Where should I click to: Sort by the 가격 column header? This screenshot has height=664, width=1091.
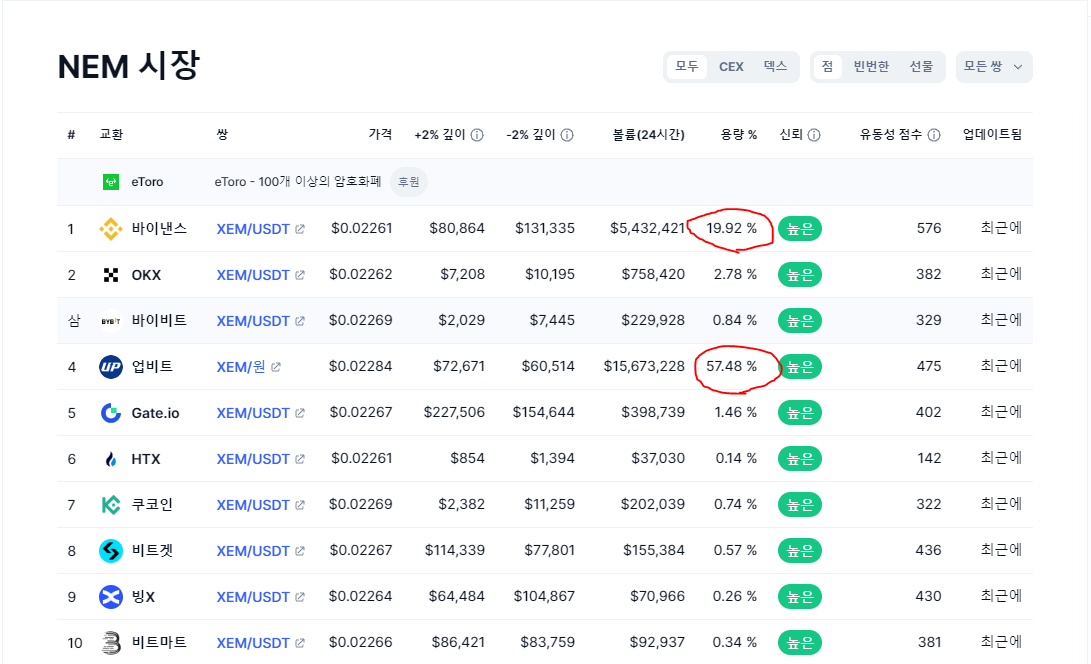380,134
